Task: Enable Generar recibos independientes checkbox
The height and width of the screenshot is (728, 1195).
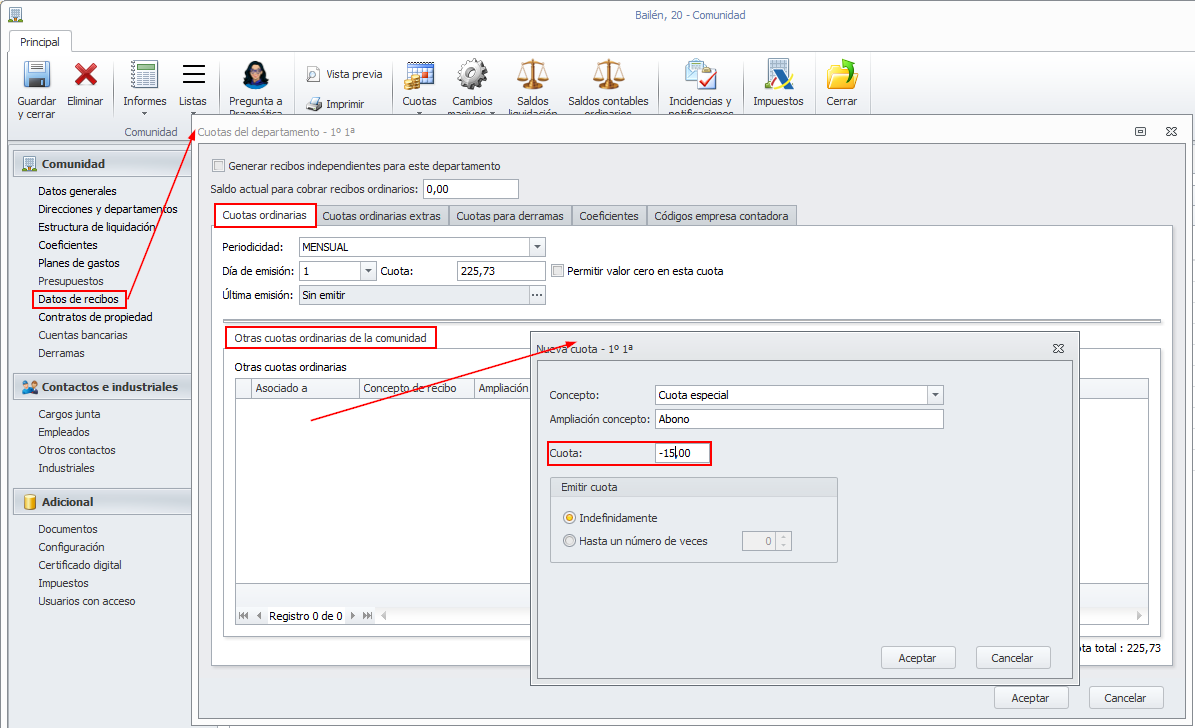Action: coord(219,165)
